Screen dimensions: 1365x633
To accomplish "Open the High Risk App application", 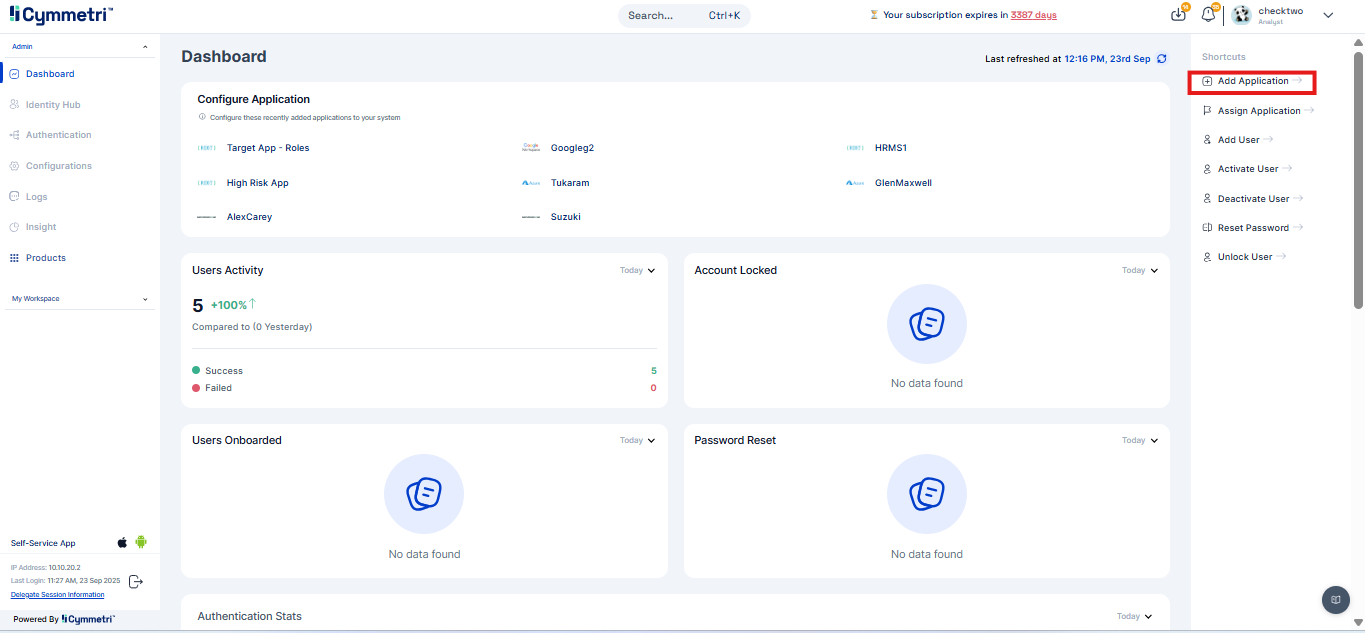I will coord(257,183).
